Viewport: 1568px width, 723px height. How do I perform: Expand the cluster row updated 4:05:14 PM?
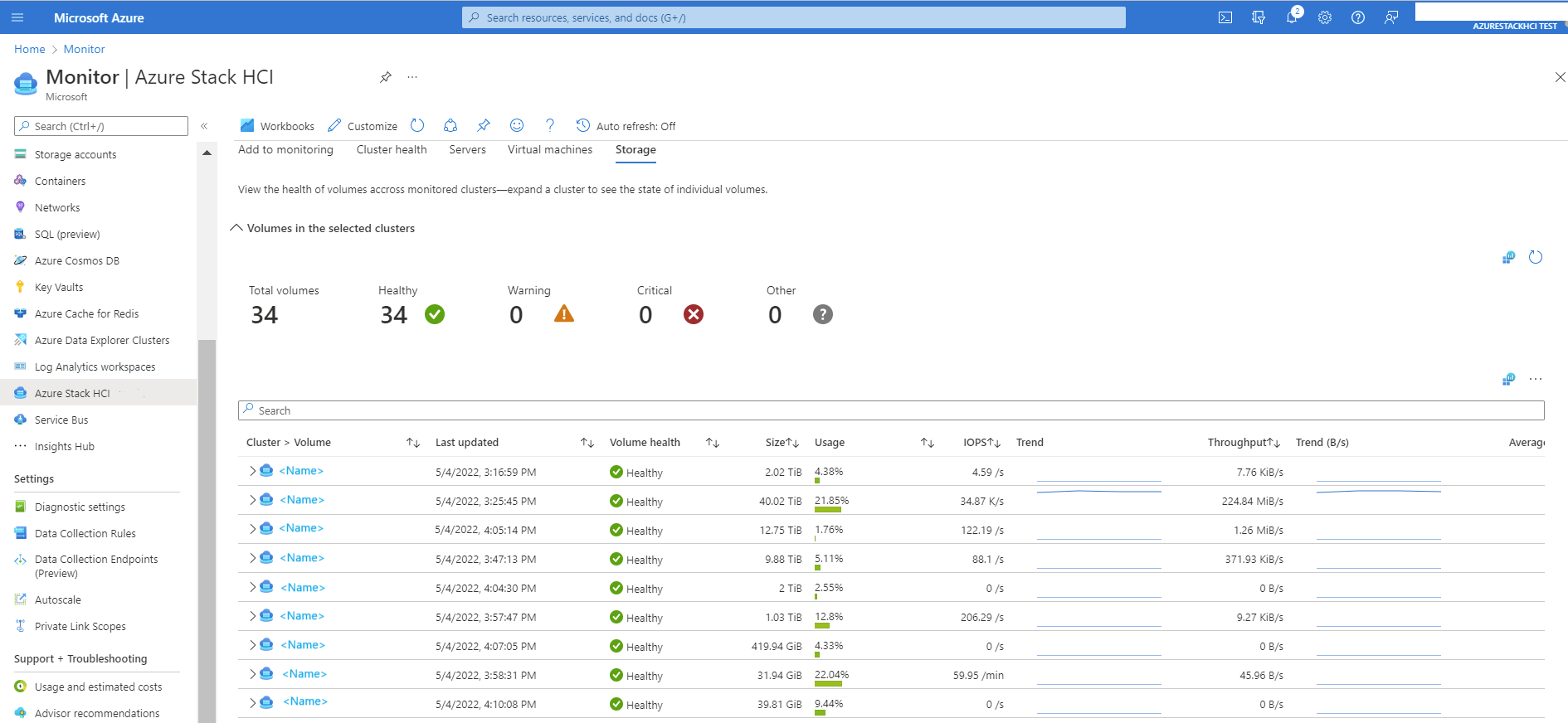[252, 528]
